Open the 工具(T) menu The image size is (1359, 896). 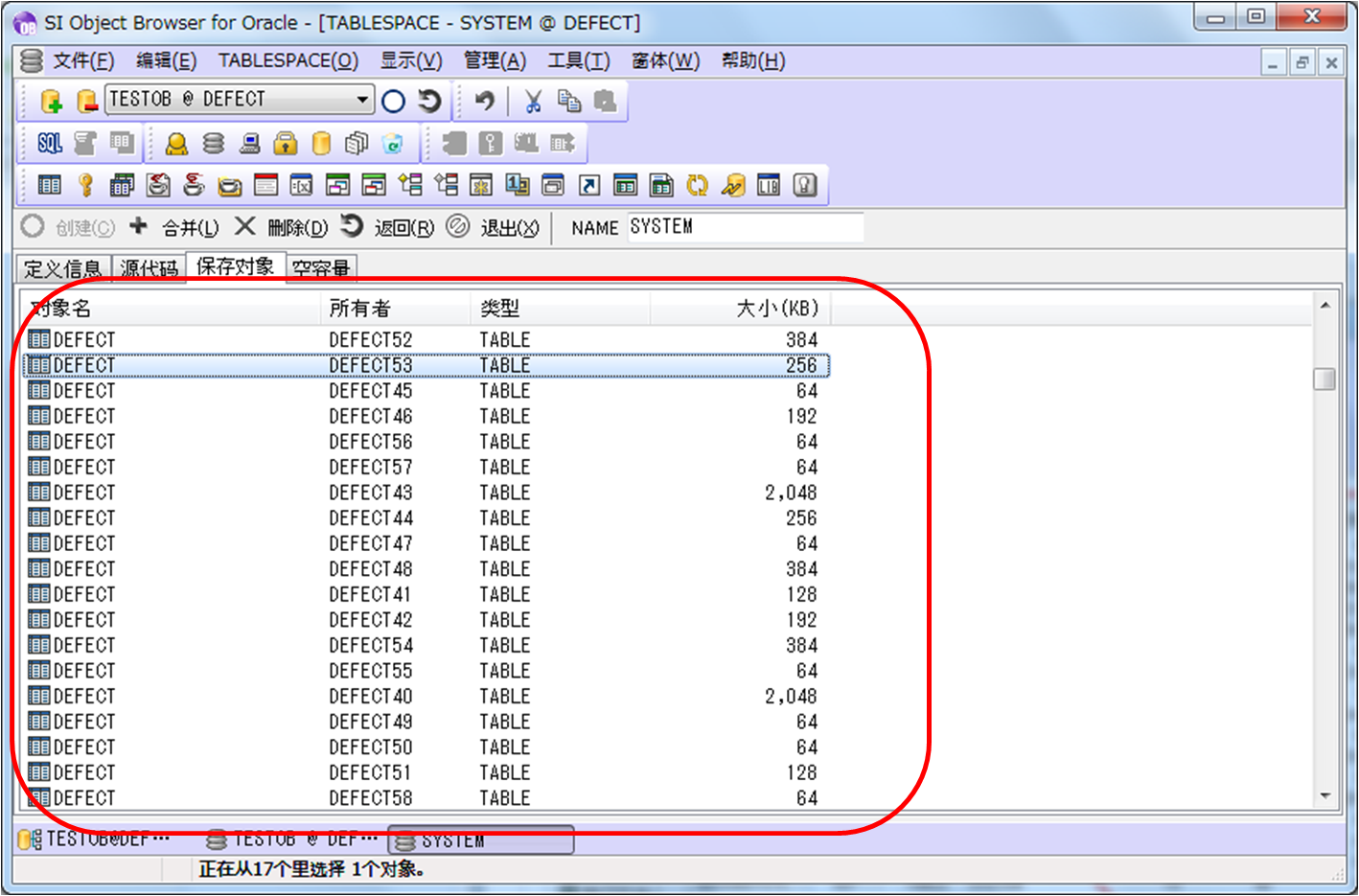coord(579,61)
